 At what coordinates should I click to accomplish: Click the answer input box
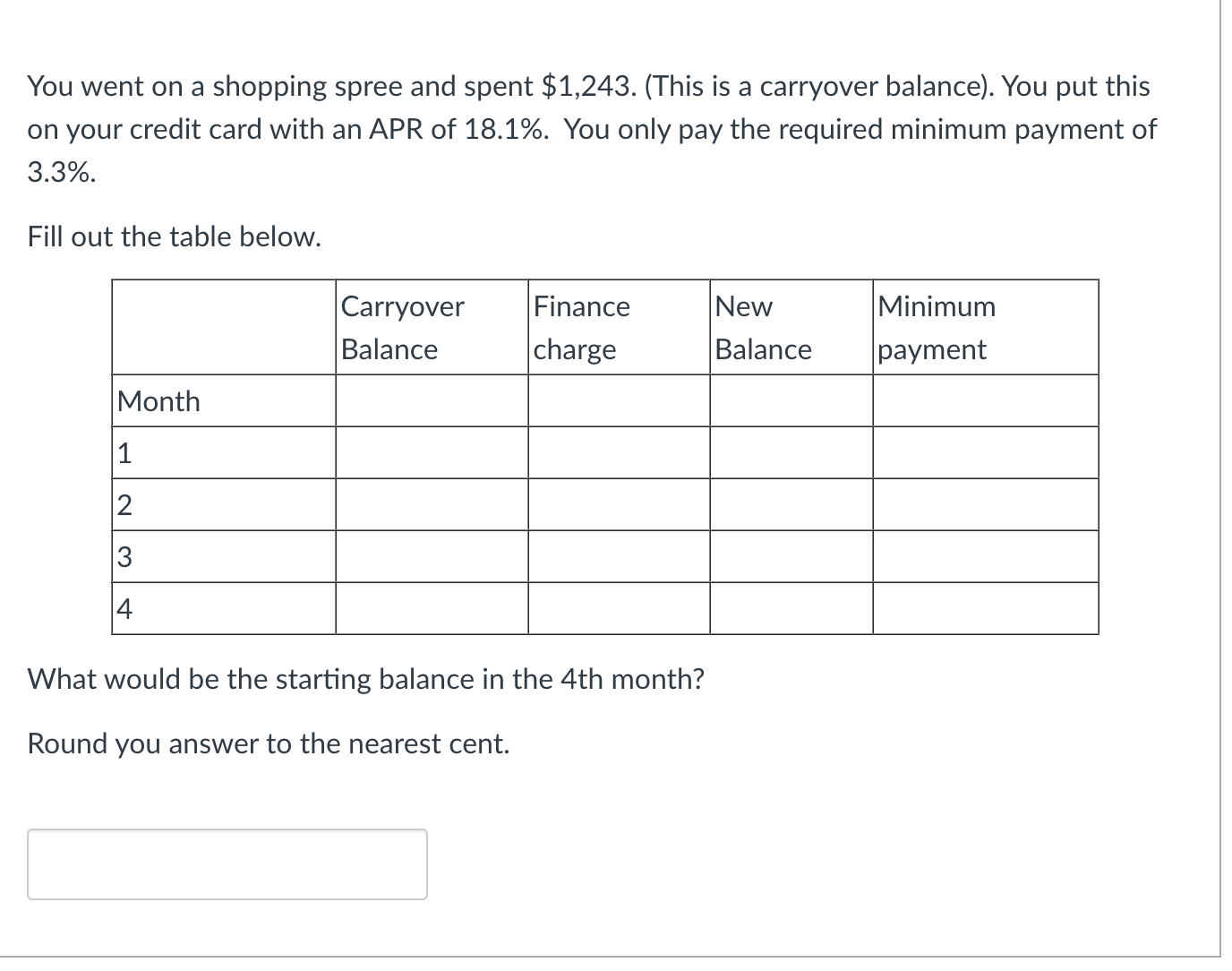point(227,864)
